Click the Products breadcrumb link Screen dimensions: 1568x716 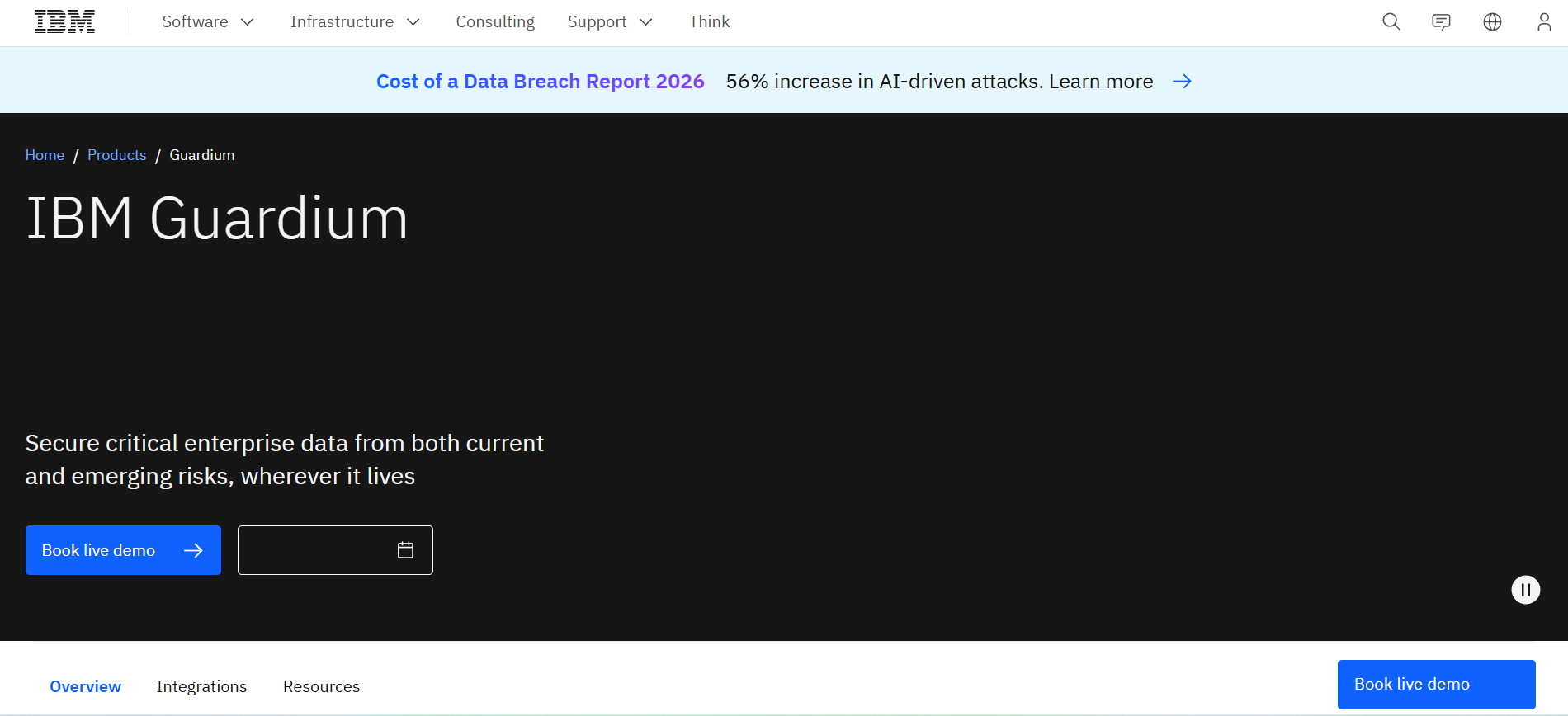tap(116, 155)
